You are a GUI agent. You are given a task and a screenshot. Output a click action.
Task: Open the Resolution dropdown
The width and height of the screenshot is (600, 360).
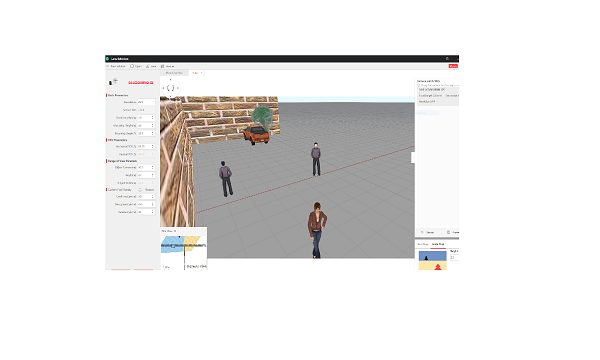146,102
